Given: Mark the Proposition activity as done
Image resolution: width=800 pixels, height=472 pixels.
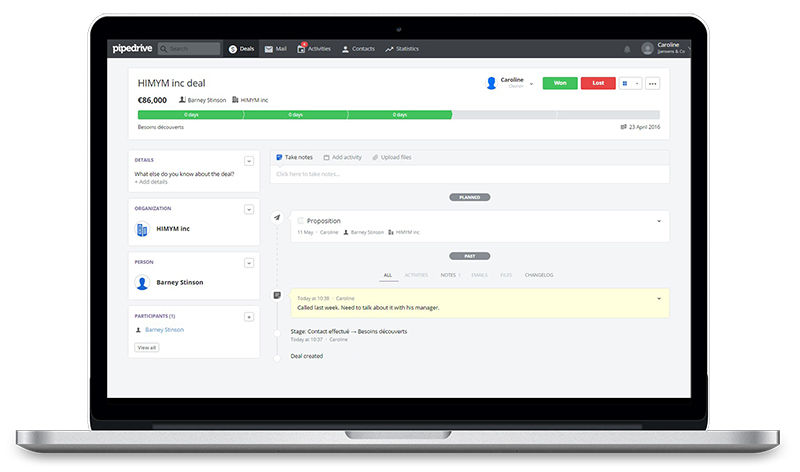Looking at the screenshot, I should [x=300, y=220].
